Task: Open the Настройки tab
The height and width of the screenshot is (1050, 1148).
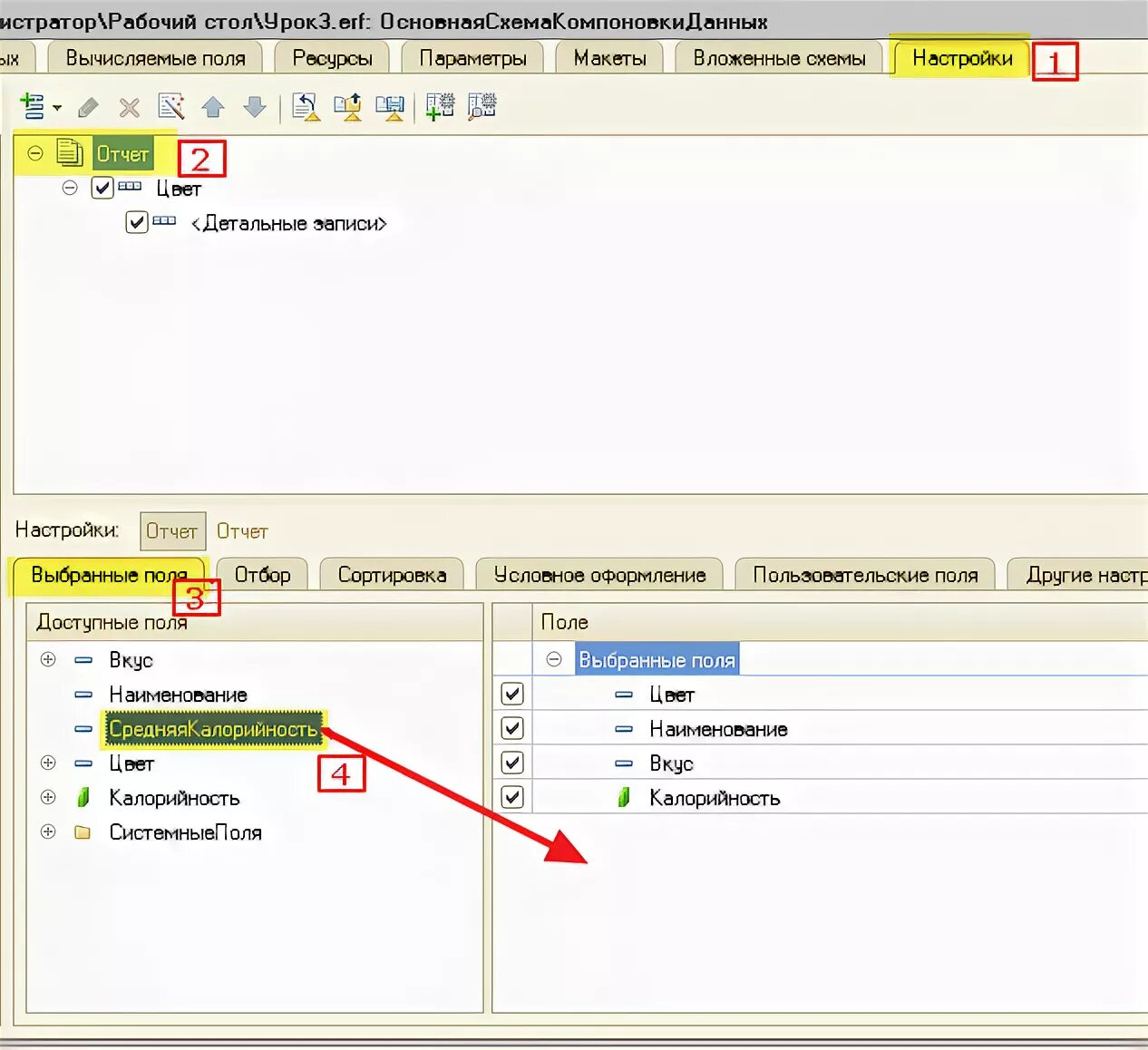Action: [x=962, y=58]
